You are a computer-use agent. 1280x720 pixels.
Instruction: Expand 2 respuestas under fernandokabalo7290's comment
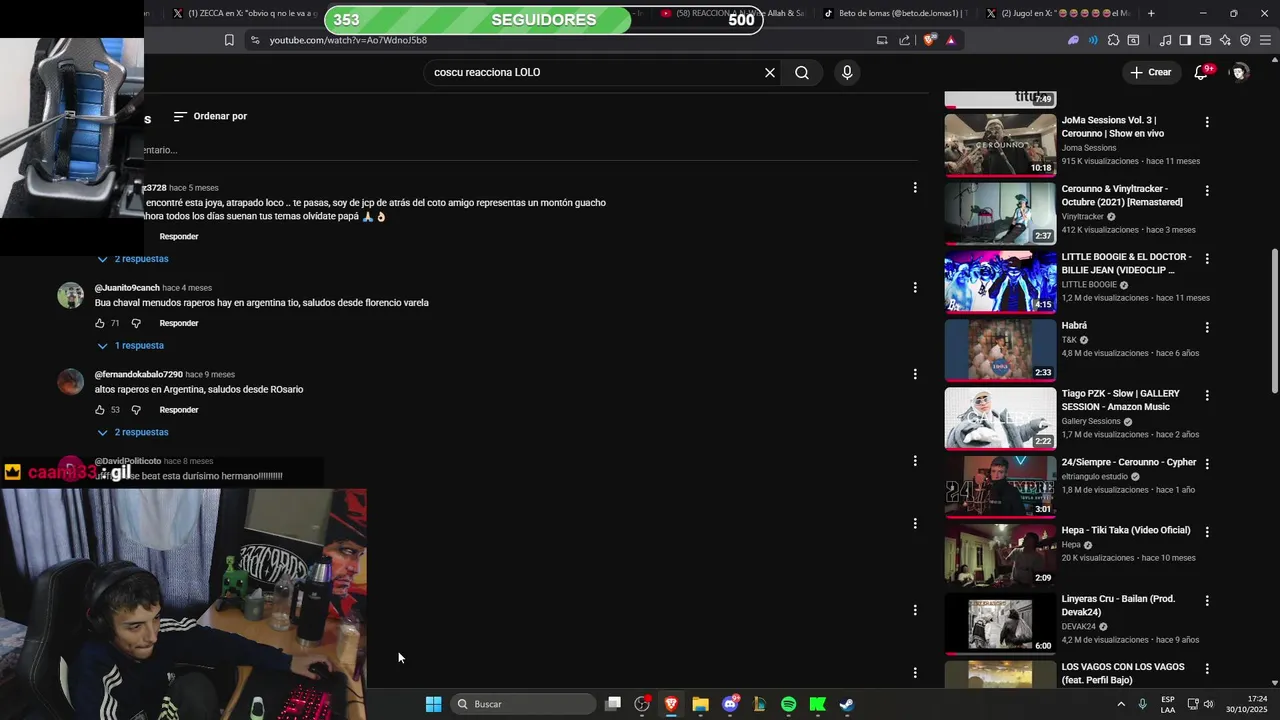tap(132, 432)
